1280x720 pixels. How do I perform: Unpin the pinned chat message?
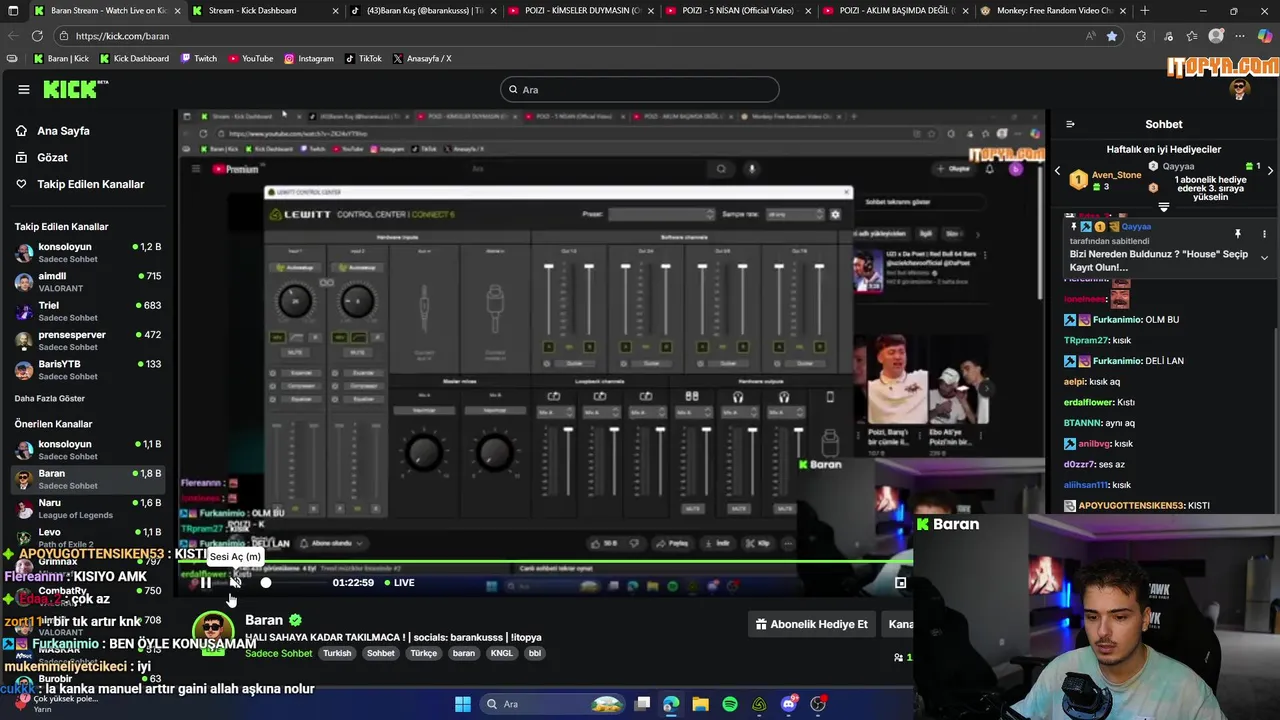1238,234
